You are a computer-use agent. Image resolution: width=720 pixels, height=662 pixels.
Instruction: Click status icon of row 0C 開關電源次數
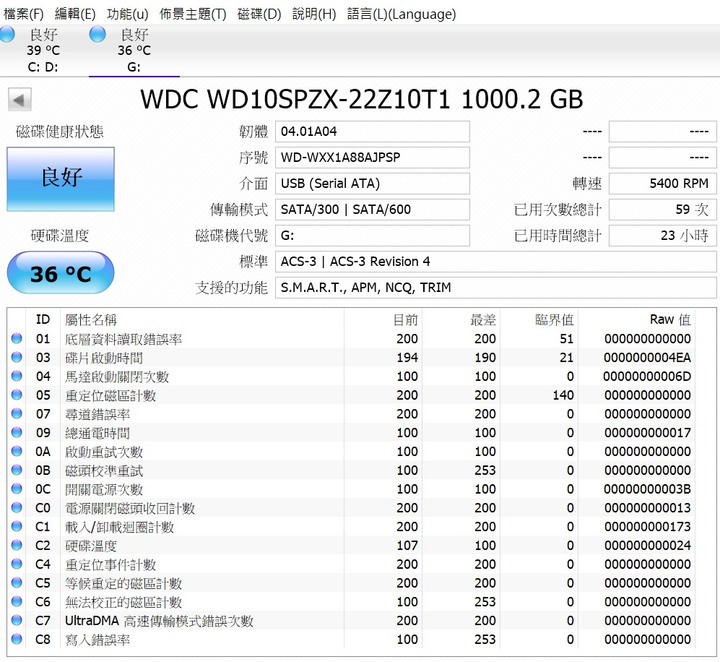tap(17, 489)
